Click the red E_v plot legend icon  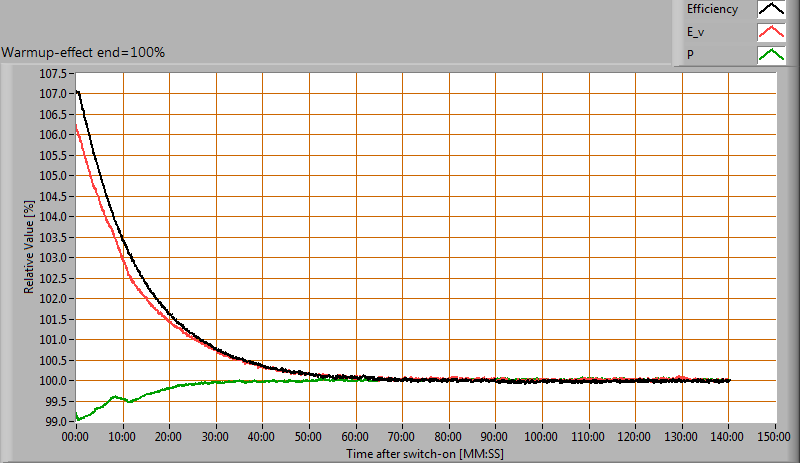pos(771,33)
